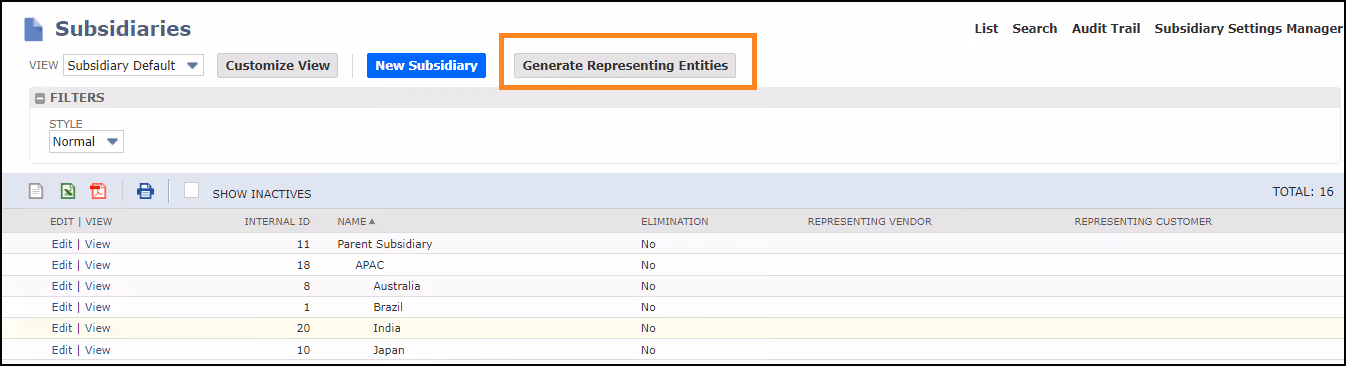The width and height of the screenshot is (1346, 366).
Task: Collapse the Filters section
Action: (x=40, y=98)
